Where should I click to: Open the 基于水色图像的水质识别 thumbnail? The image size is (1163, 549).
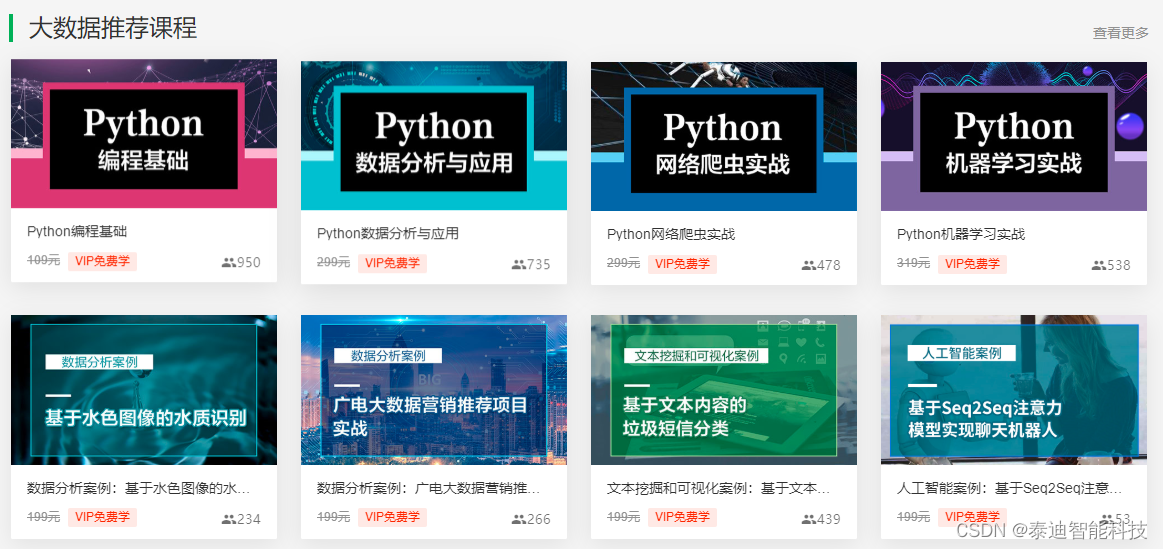[x=144, y=389]
